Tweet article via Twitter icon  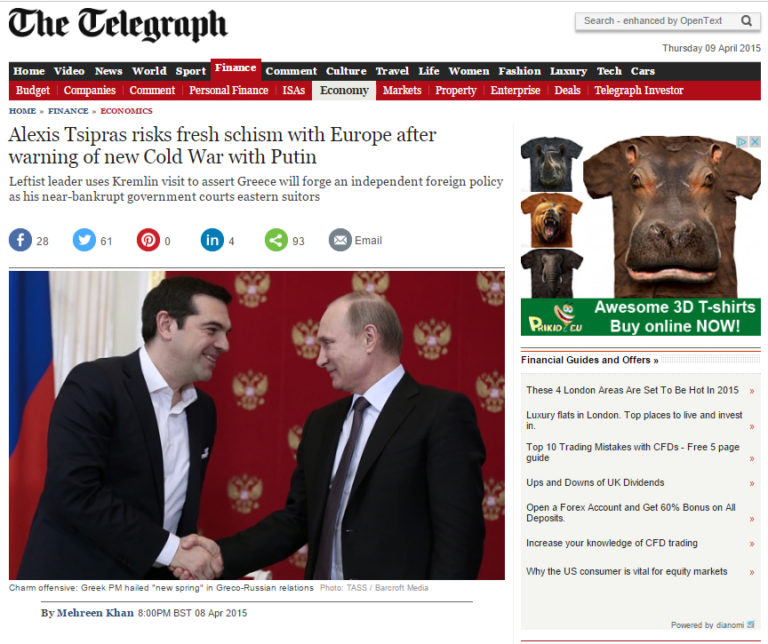coord(84,240)
